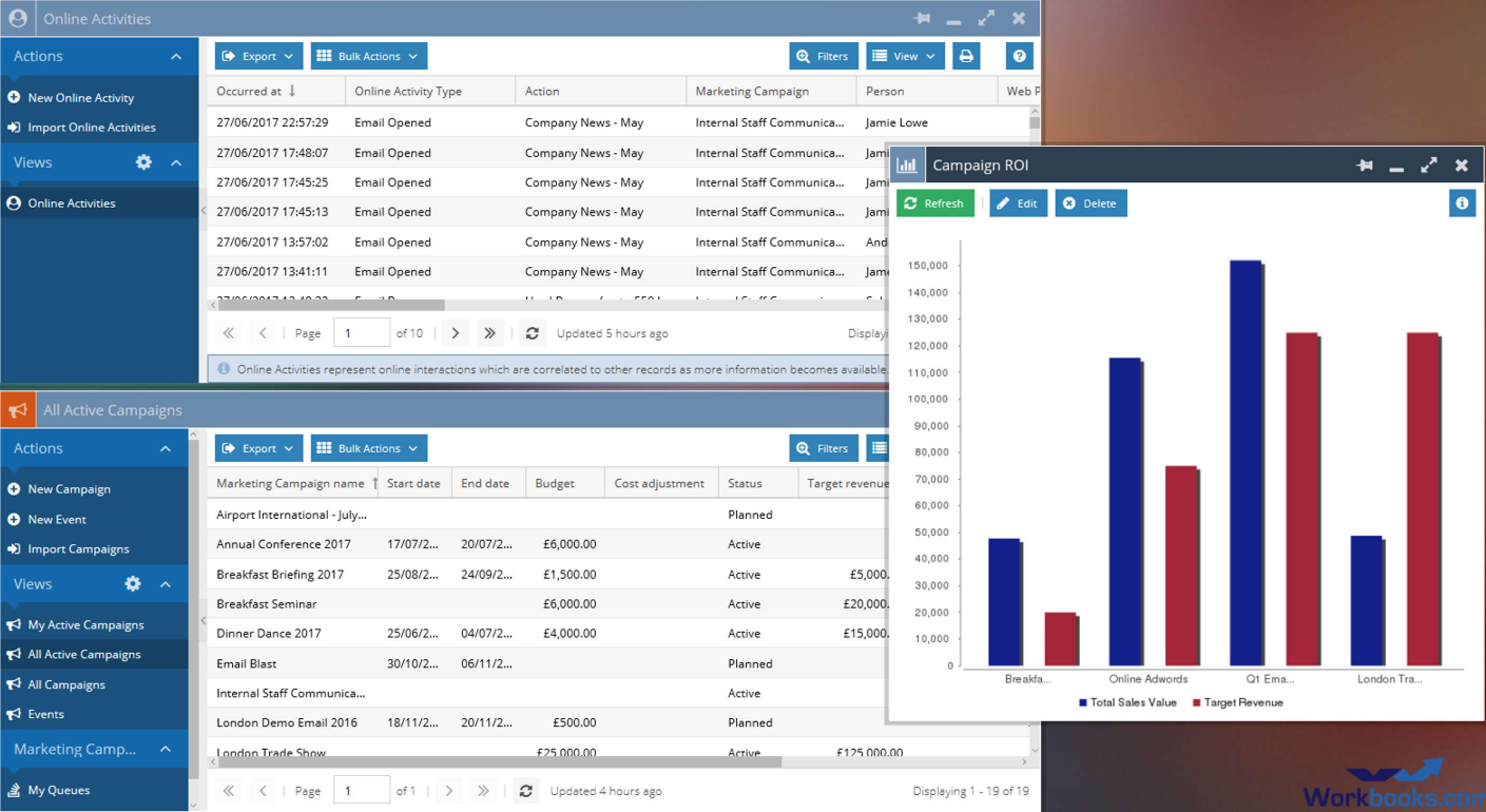Open the Bulk Actions dropdown for campaigns
Screen dimensions: 1486x812
coord(369,448)
